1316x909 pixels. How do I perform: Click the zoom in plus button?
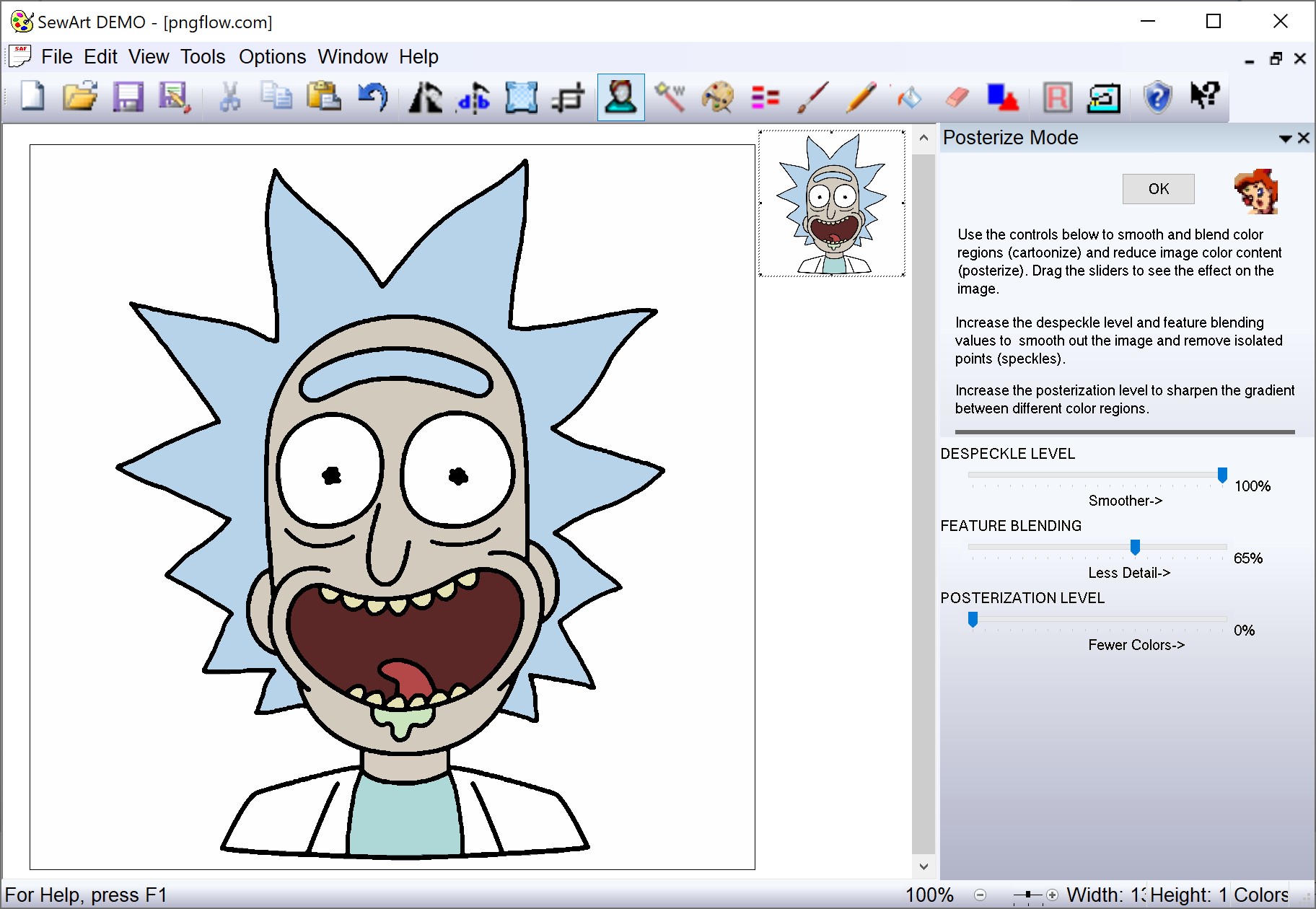(x=1053, y=895)
